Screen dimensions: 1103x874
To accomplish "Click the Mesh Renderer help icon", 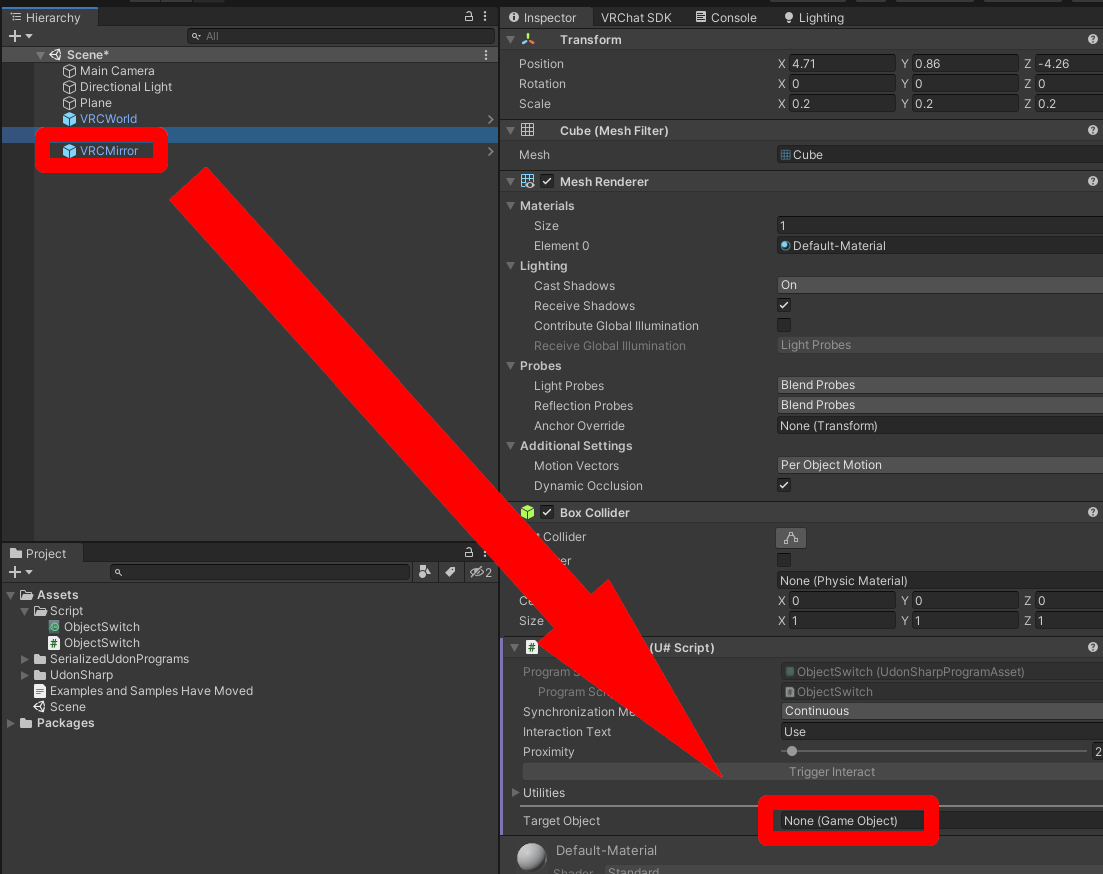I will tap(1092, 181).
